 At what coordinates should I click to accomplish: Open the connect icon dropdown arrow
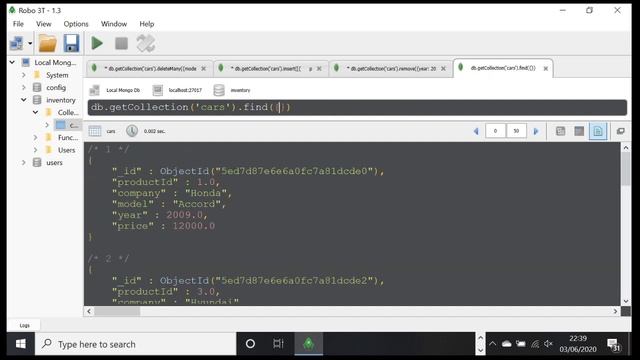click(30, 43)
